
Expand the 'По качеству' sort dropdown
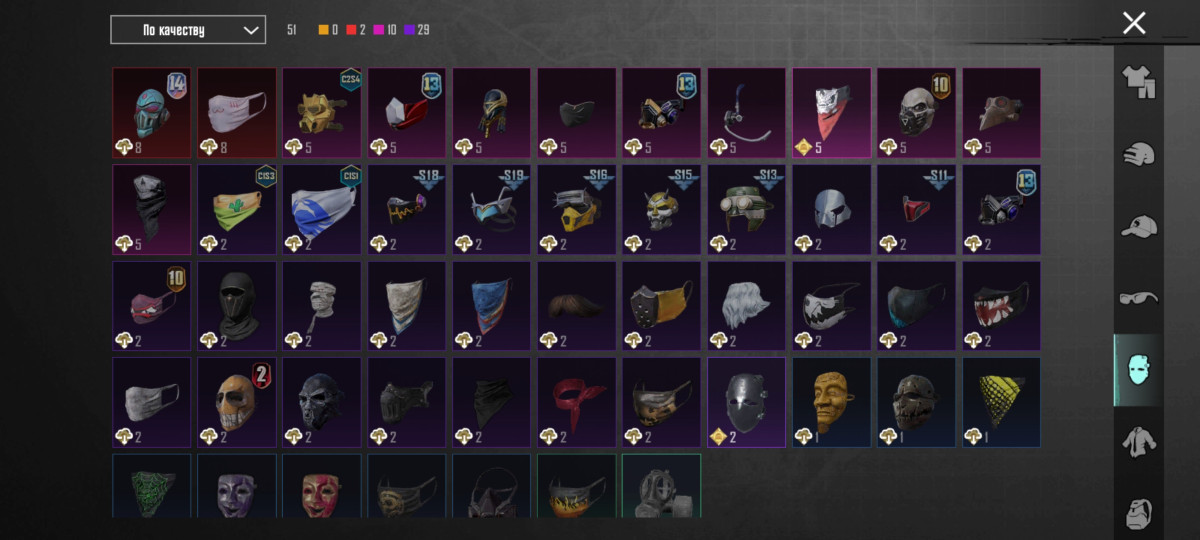188,30
